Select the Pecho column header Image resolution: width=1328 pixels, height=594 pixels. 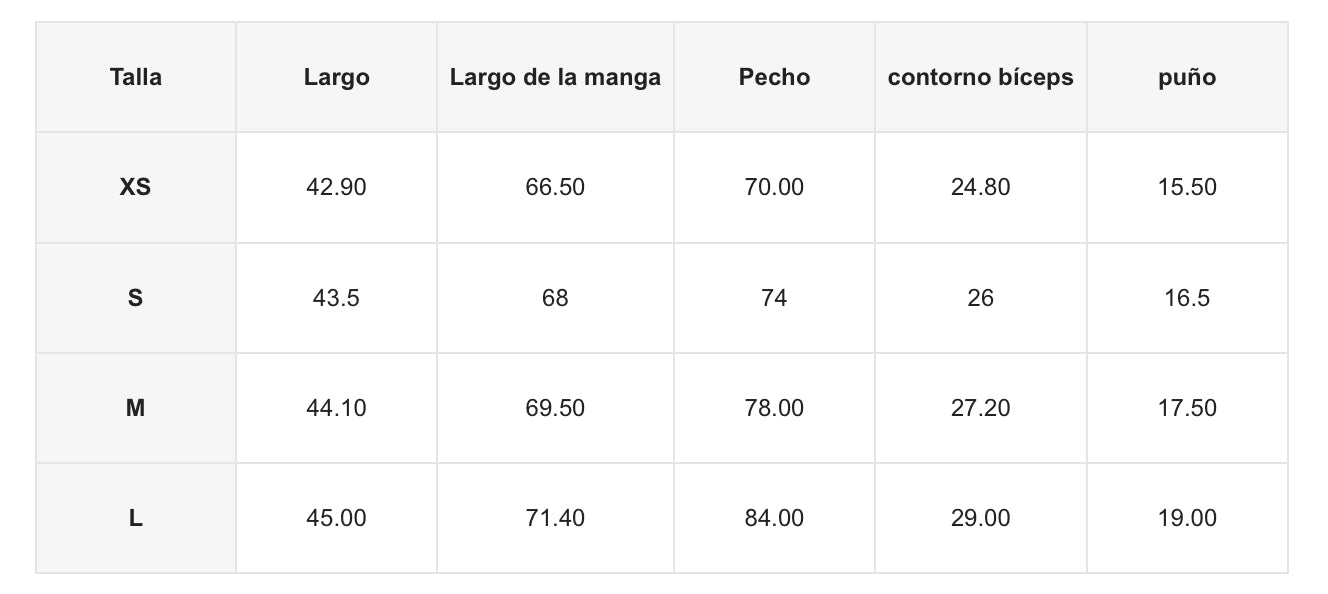774,77
